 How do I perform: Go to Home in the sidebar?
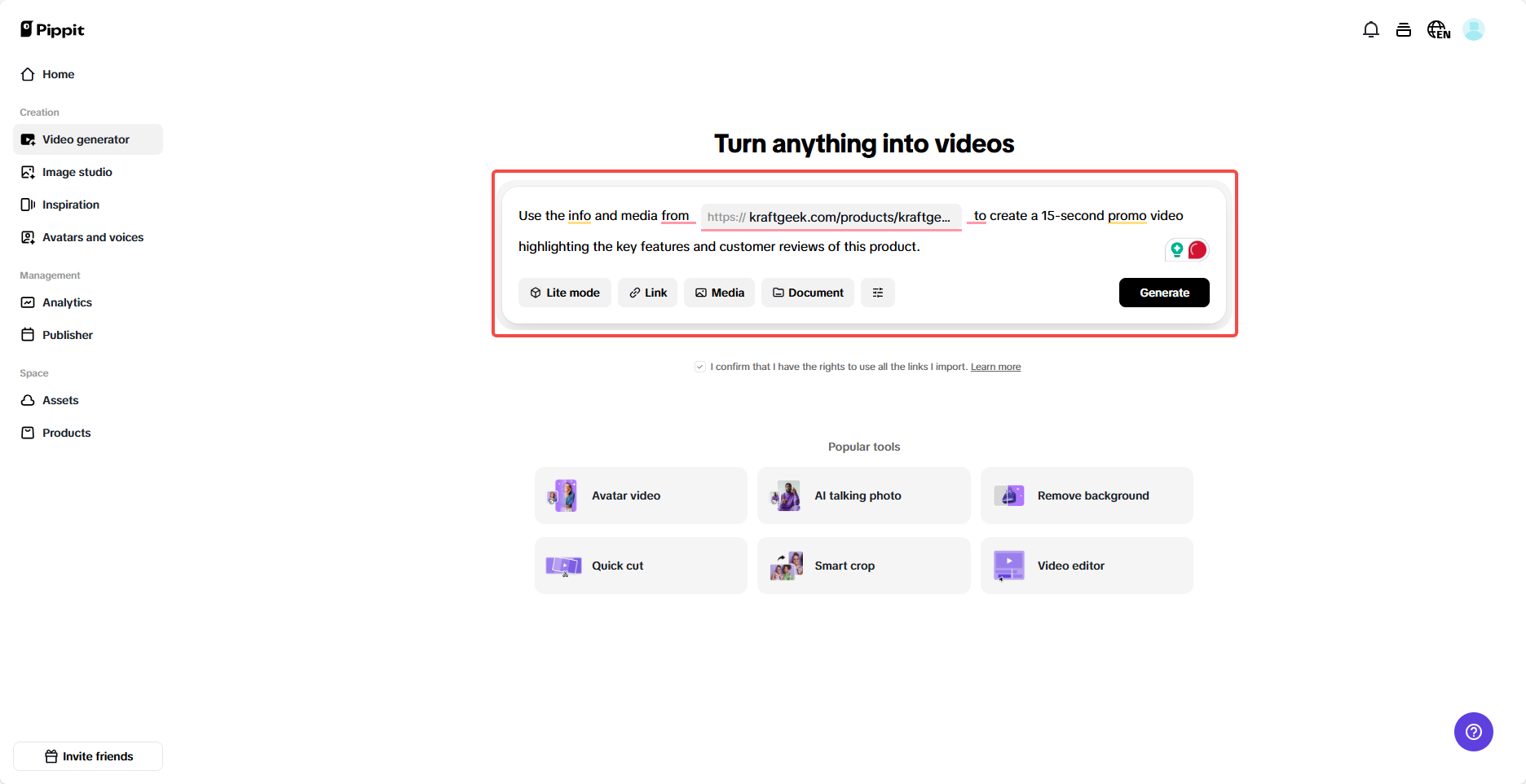click(58, 74)
